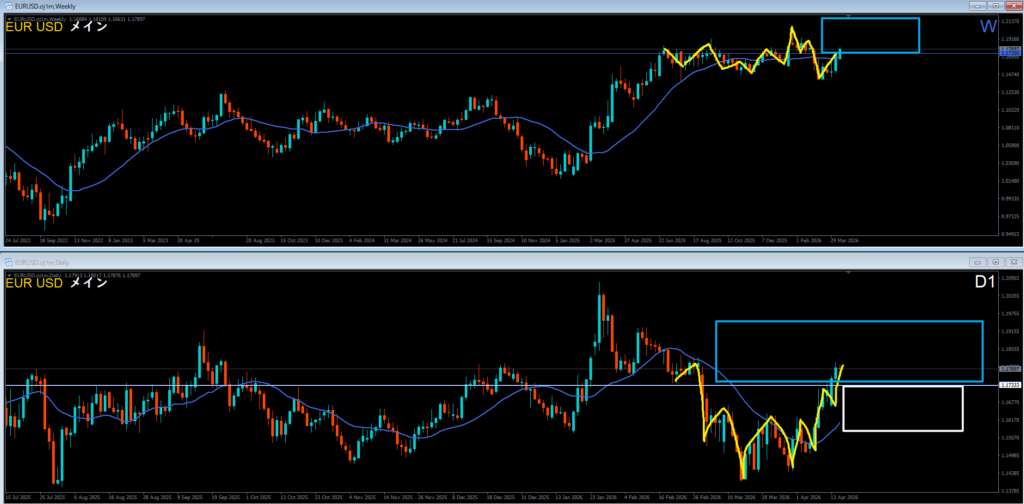1024x504 pixels.
Task: Click the Daily chart window's title bar icon
Action: pyautogui.click(x=6, y=264)
